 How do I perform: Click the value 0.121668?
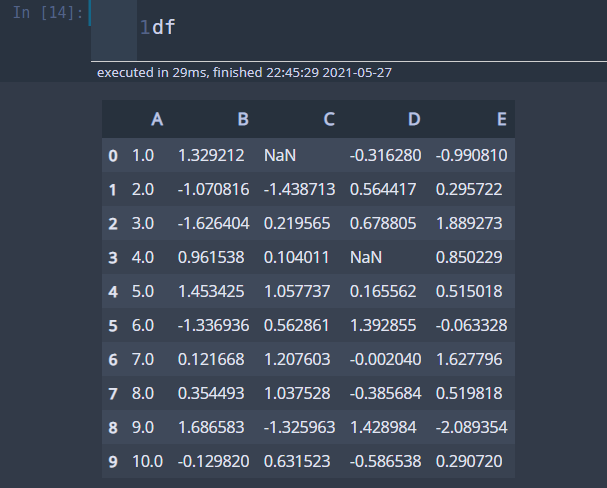pos(211,360)
